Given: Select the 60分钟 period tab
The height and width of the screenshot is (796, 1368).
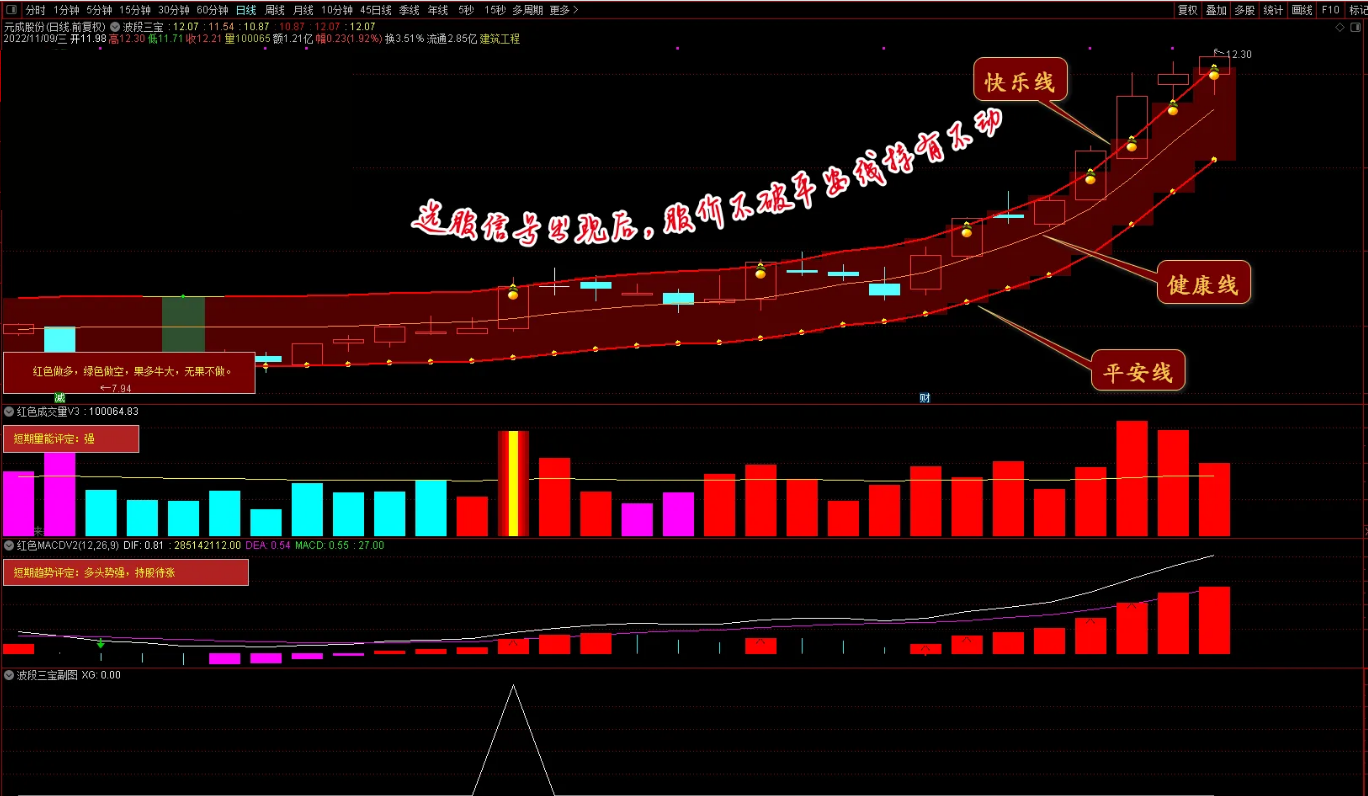Looking at the screenshot, I should point(213,10).
